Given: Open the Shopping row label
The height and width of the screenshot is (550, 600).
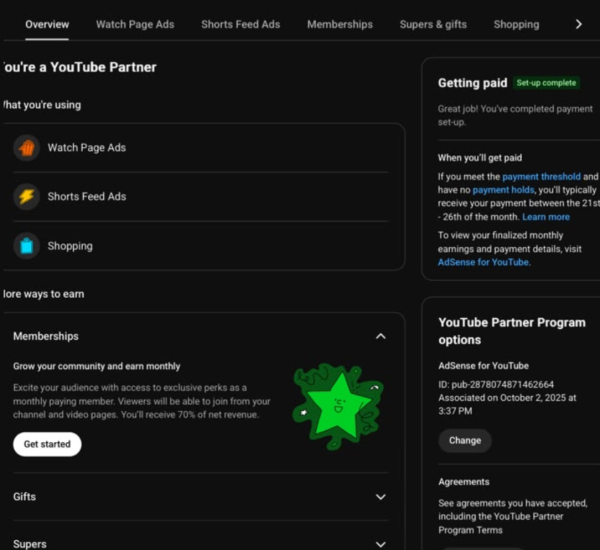Looking at the screenshot, I should [70, 246].
